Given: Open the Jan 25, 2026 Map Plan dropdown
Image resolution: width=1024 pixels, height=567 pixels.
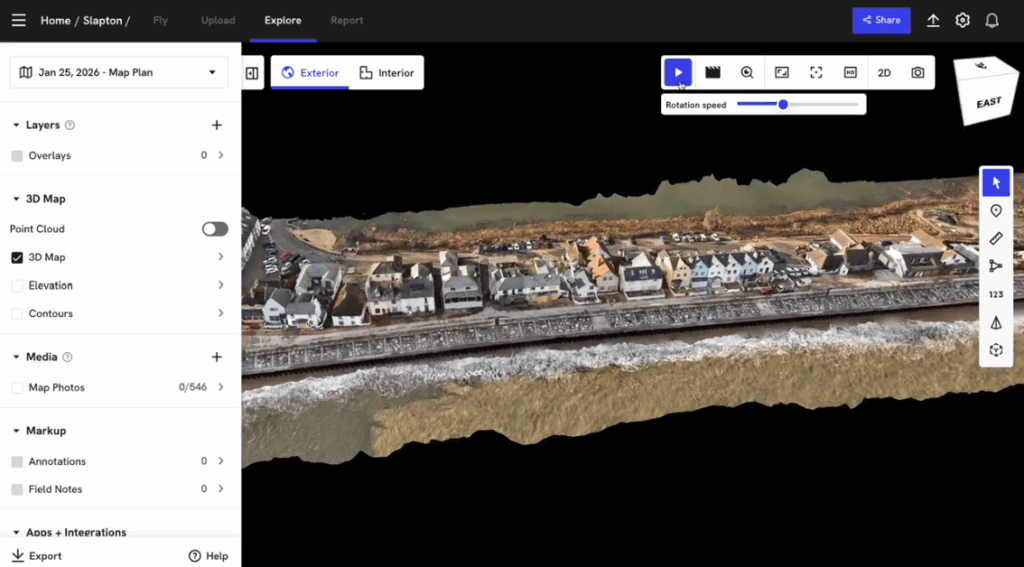Looking at the screenshot, I should (119, 72).
